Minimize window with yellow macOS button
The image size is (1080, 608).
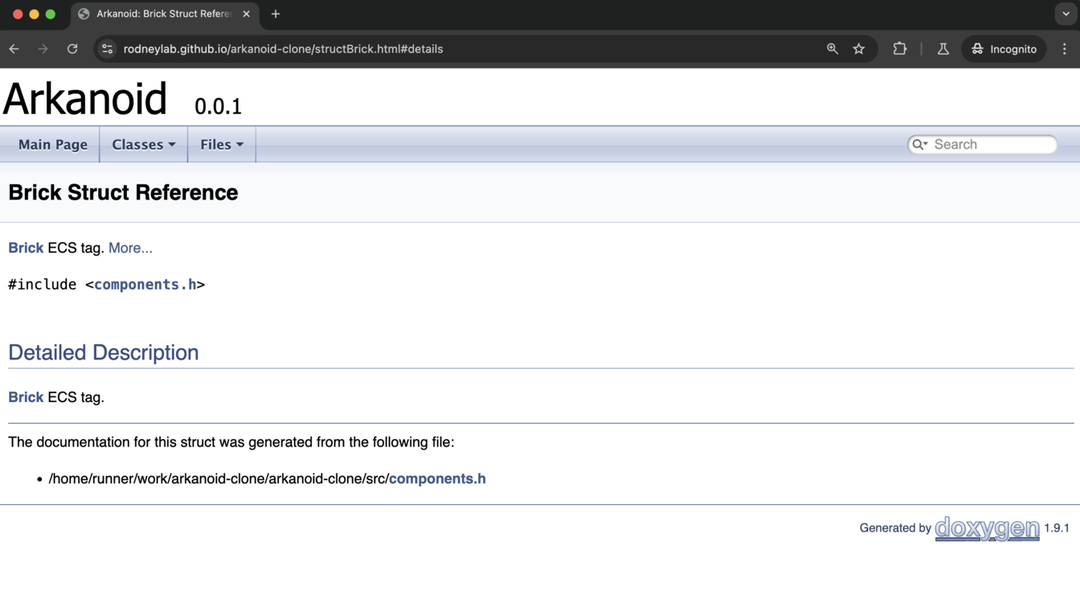[34, 14]
